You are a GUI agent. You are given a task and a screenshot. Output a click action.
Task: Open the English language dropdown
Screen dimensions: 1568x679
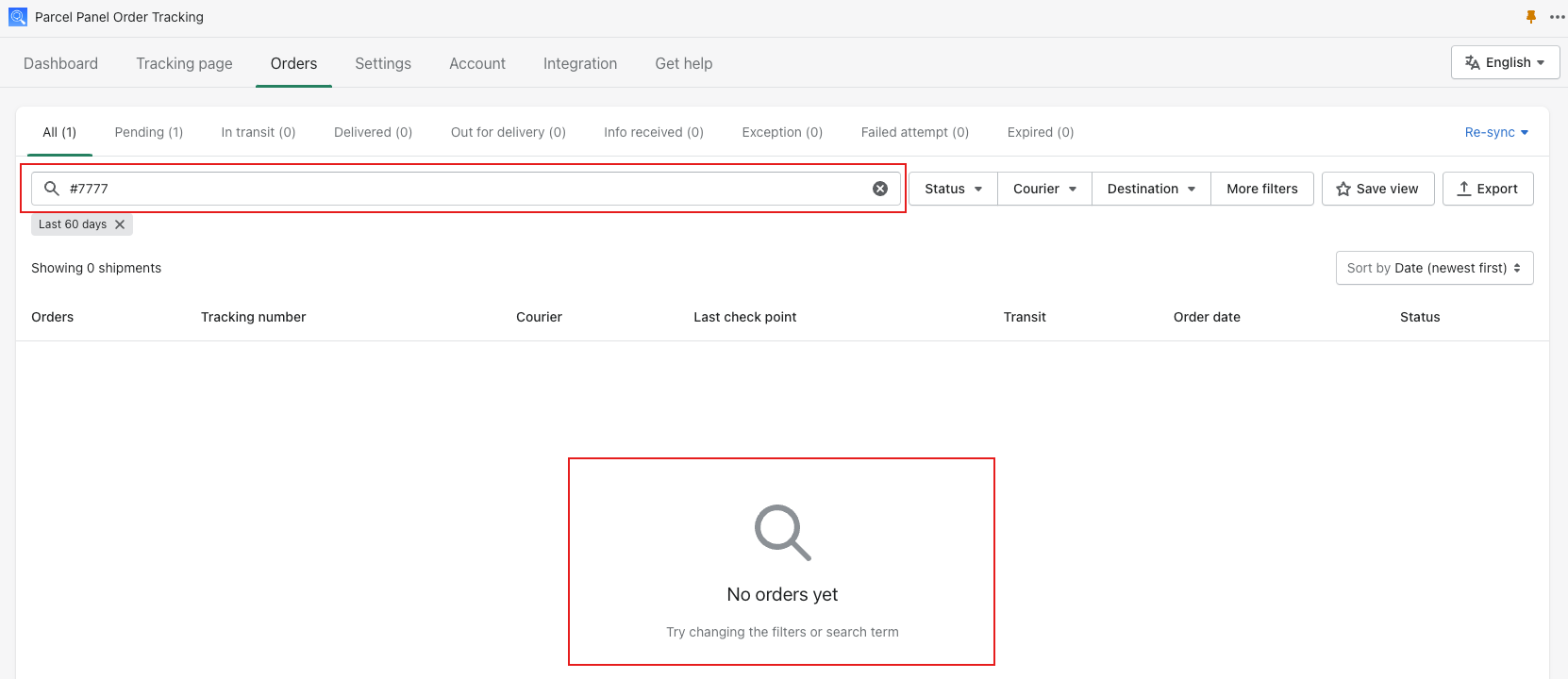tap(1505, 62)
